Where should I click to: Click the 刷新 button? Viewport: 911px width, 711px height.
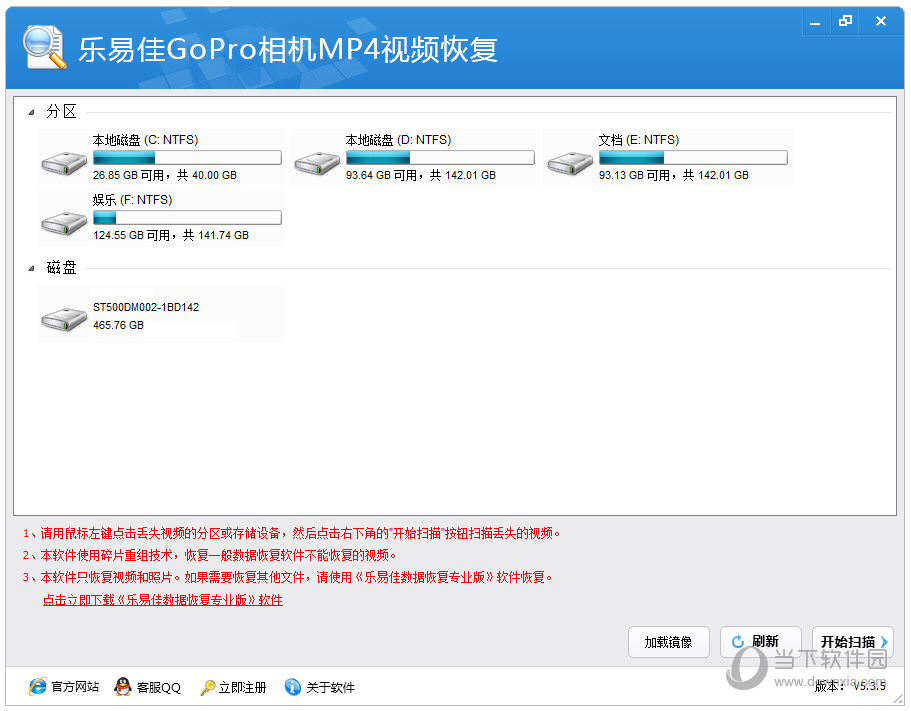pos(761,641)
